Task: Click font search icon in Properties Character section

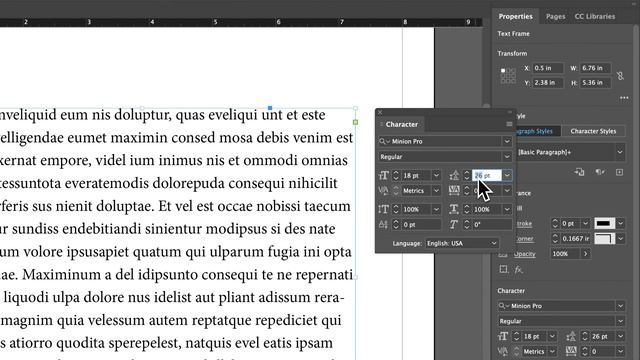Action: click(x=504, y=306)
